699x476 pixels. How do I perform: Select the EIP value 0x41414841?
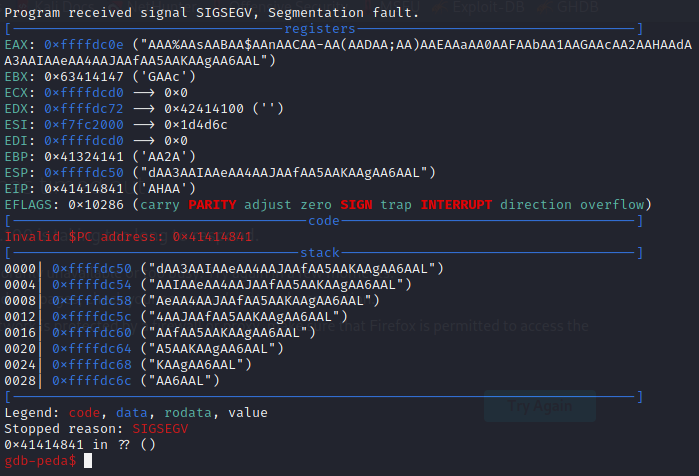click(x=84, y=189)
